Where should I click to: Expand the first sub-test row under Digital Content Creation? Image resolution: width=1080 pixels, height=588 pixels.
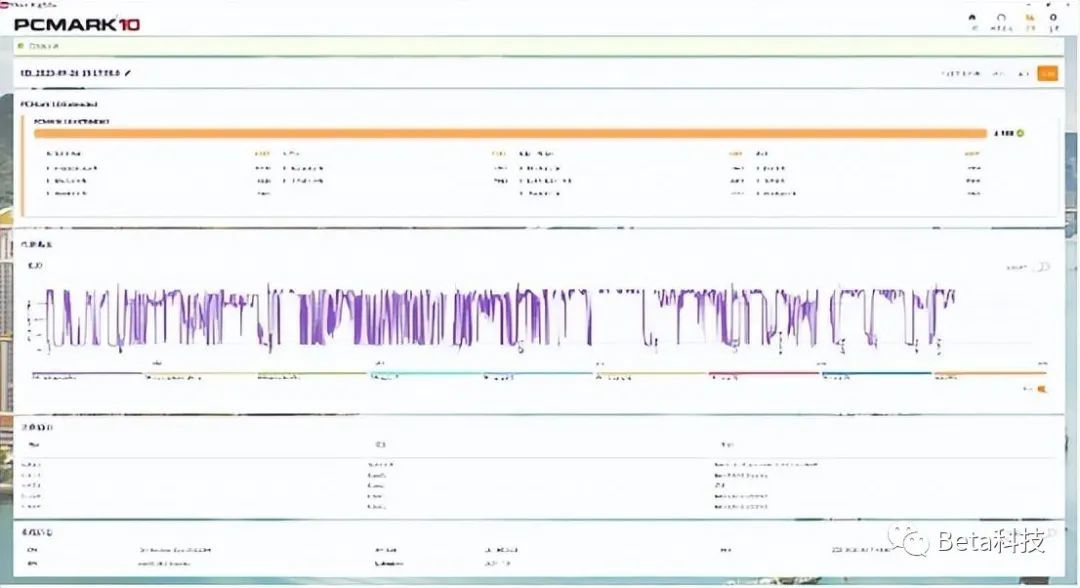click(540, 168)
